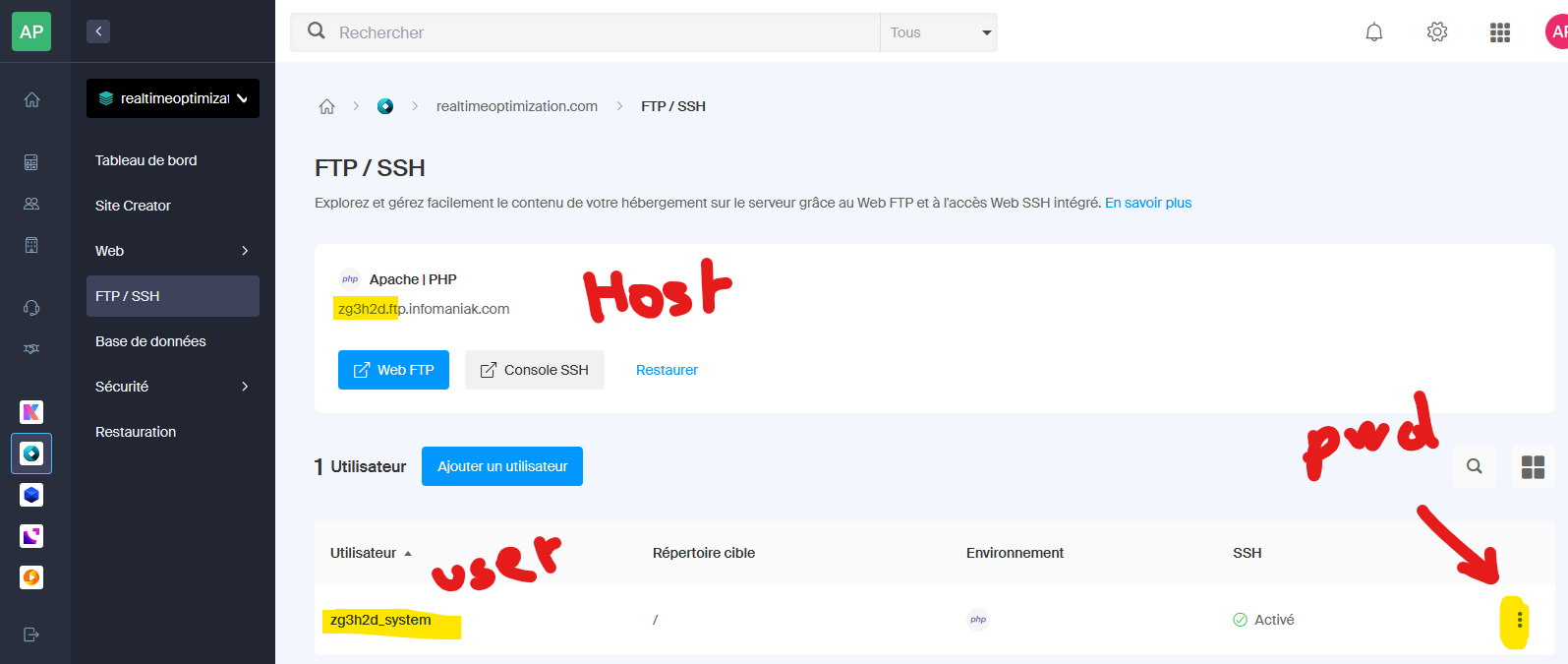Screen dimensions: 1568x664
Task: Click the zg3h2d_system username
Action: tap(380, 620)
